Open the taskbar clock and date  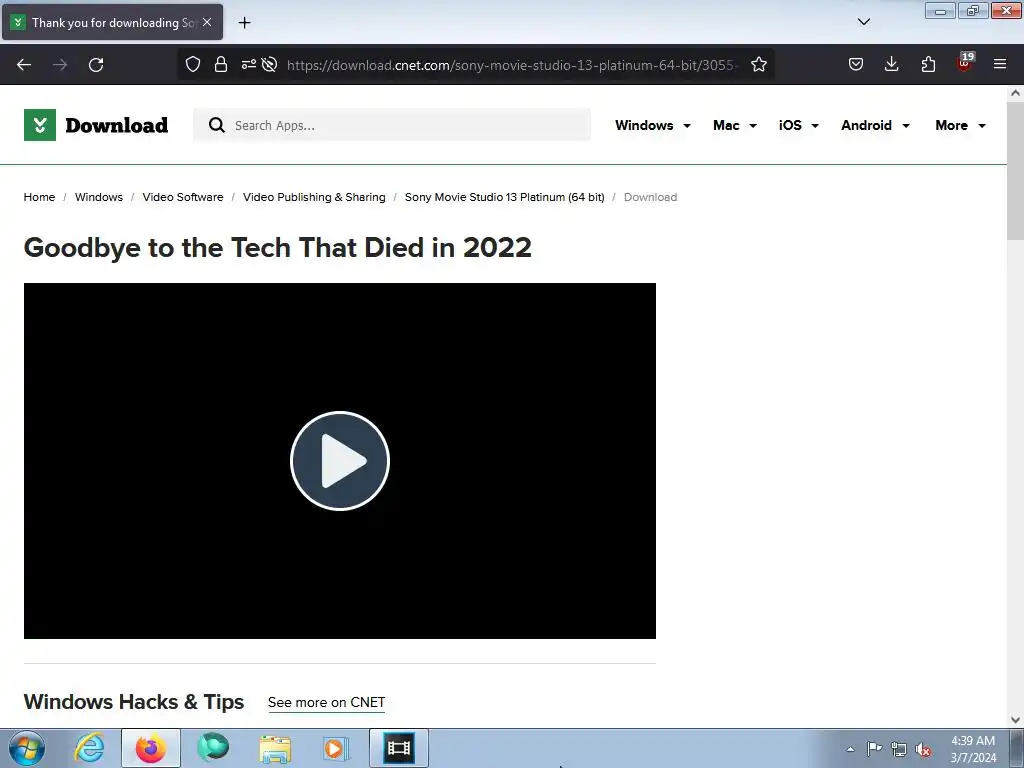[973, 749]
